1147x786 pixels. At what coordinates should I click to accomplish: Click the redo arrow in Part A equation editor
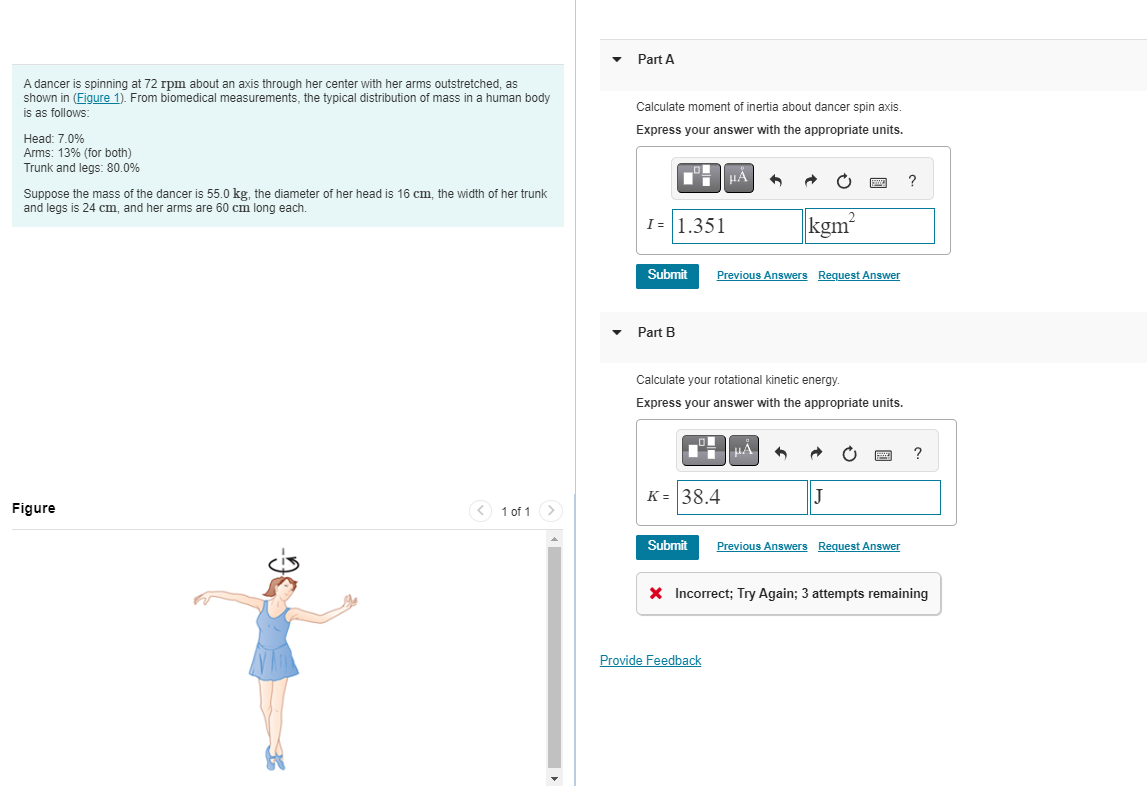(809, 179)
